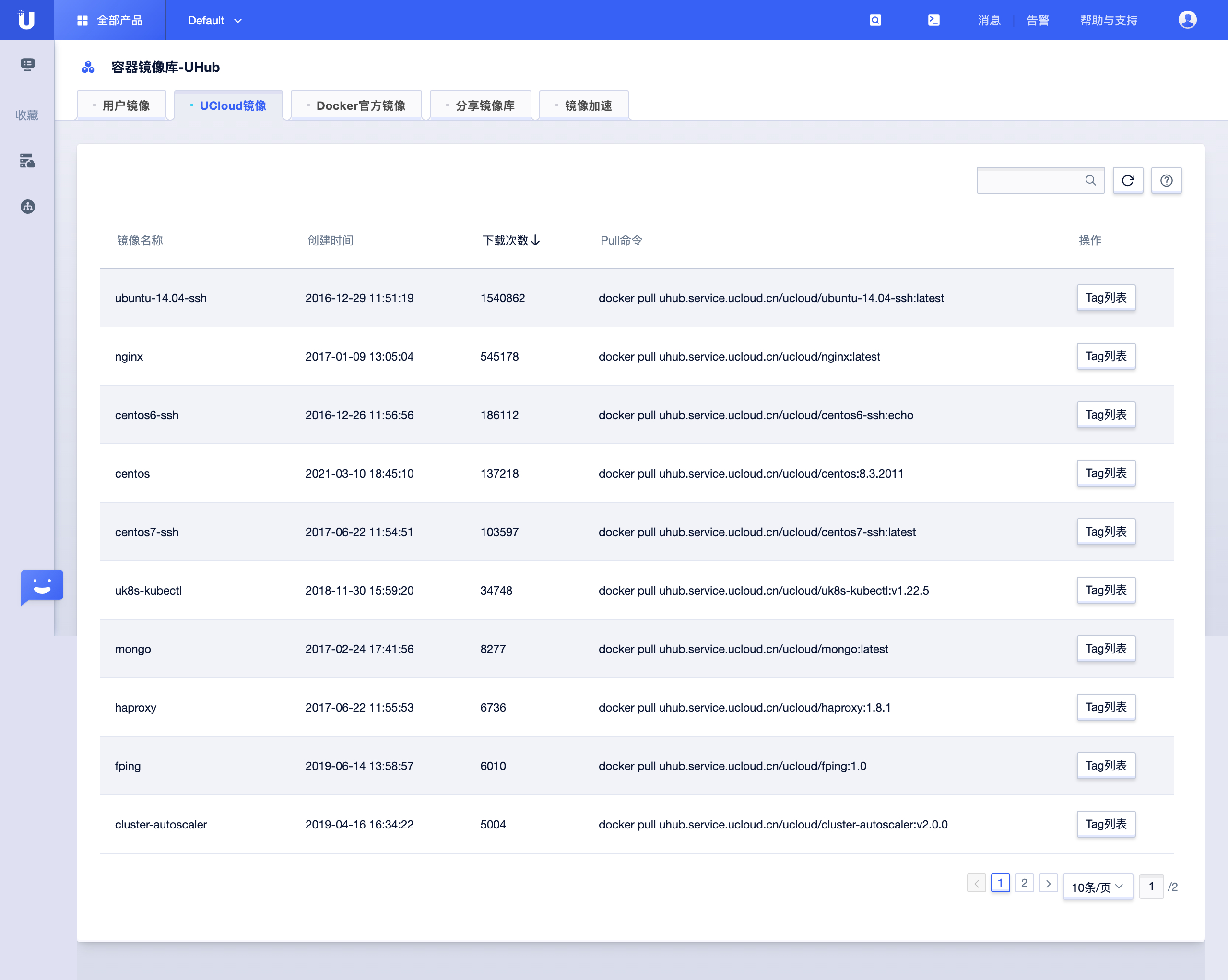Viewport: 1228px width, 980px height.
Task: Expand the 10条/页 page size dropdown
Action: click(1098, 887)
